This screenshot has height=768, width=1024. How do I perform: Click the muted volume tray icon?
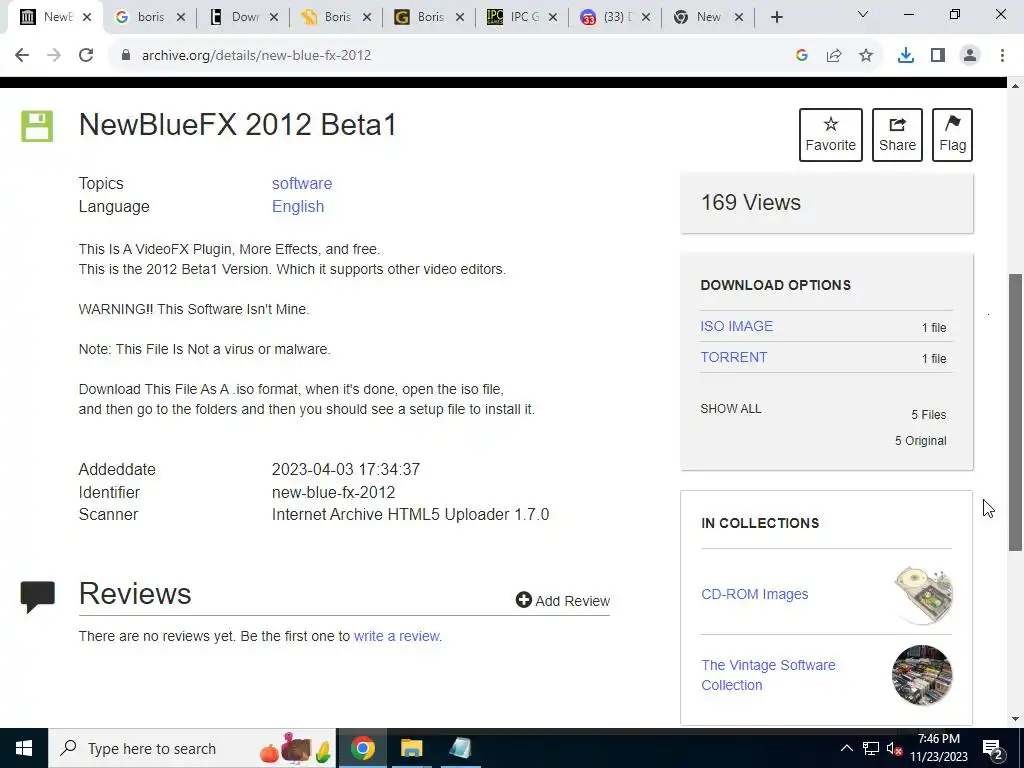[x=895, y=749]
